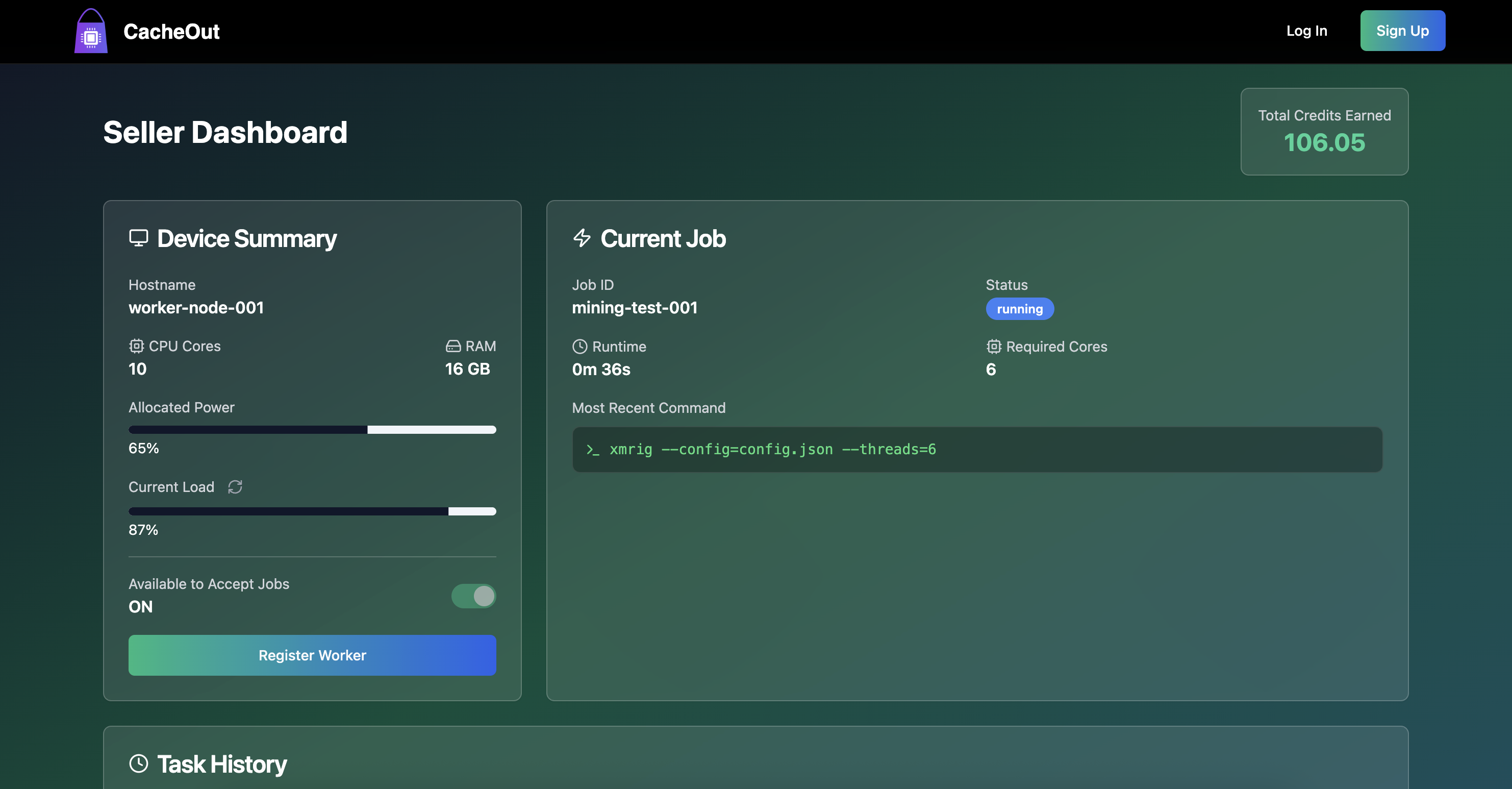Click the lightning bolt Current Job icon
1512x789 pixels.
(582, 238)
